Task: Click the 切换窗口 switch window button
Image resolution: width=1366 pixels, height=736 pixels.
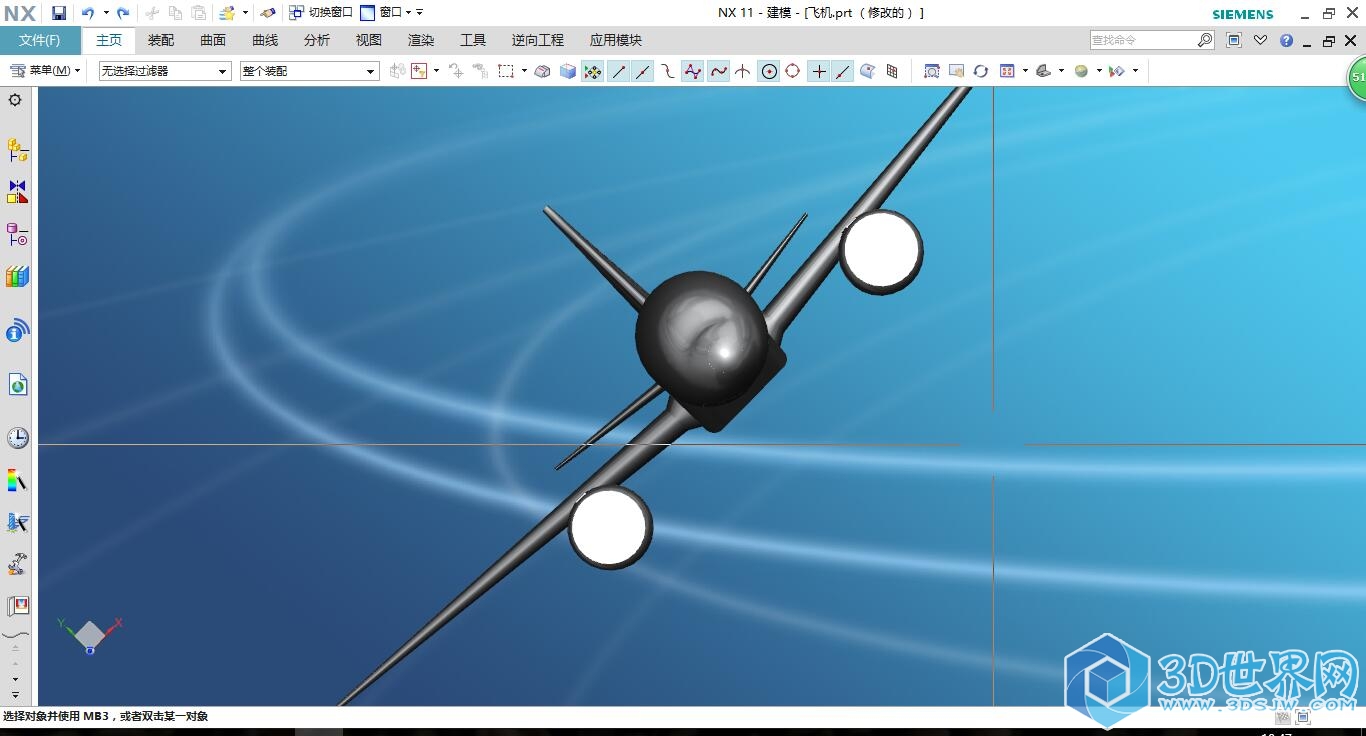Action: pyautogui.click(x=321, y=13)
